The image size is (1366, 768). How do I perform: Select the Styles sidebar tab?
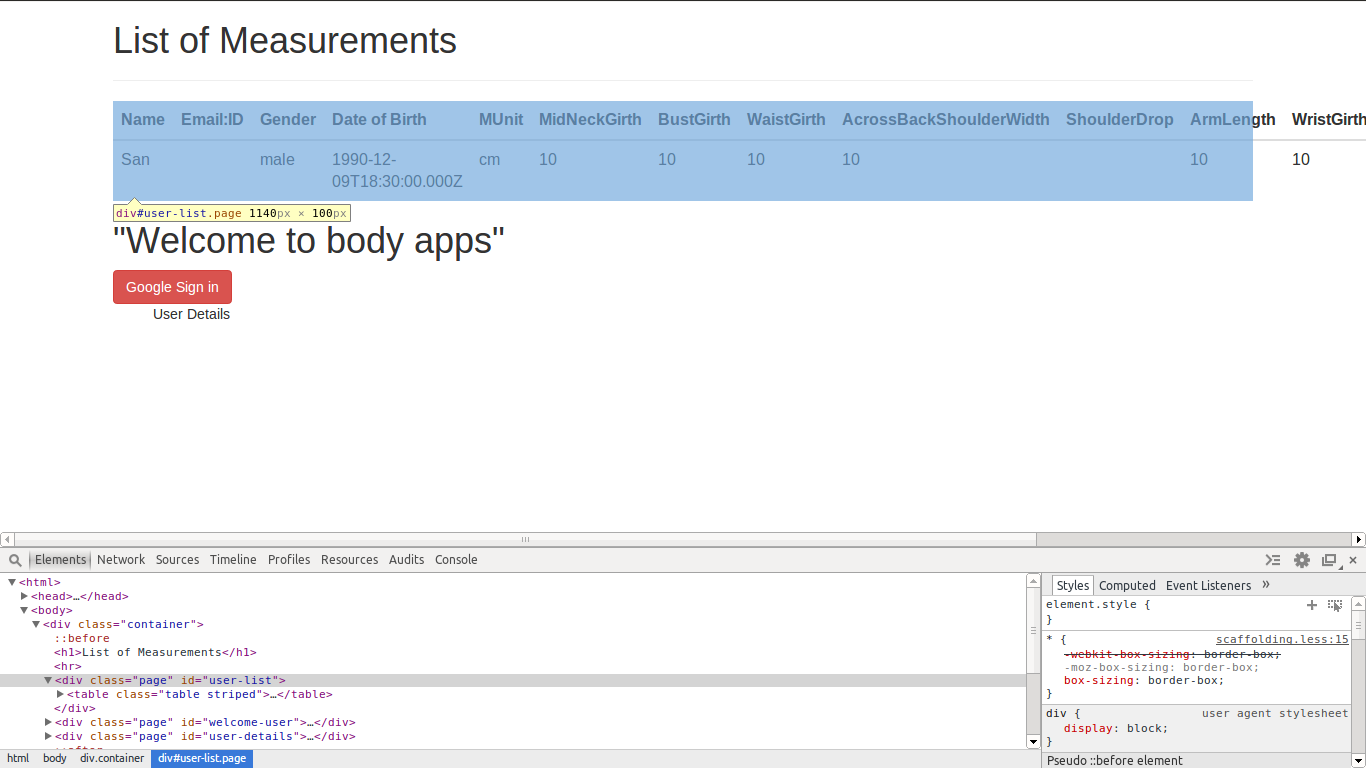[x=1072, y=586]
